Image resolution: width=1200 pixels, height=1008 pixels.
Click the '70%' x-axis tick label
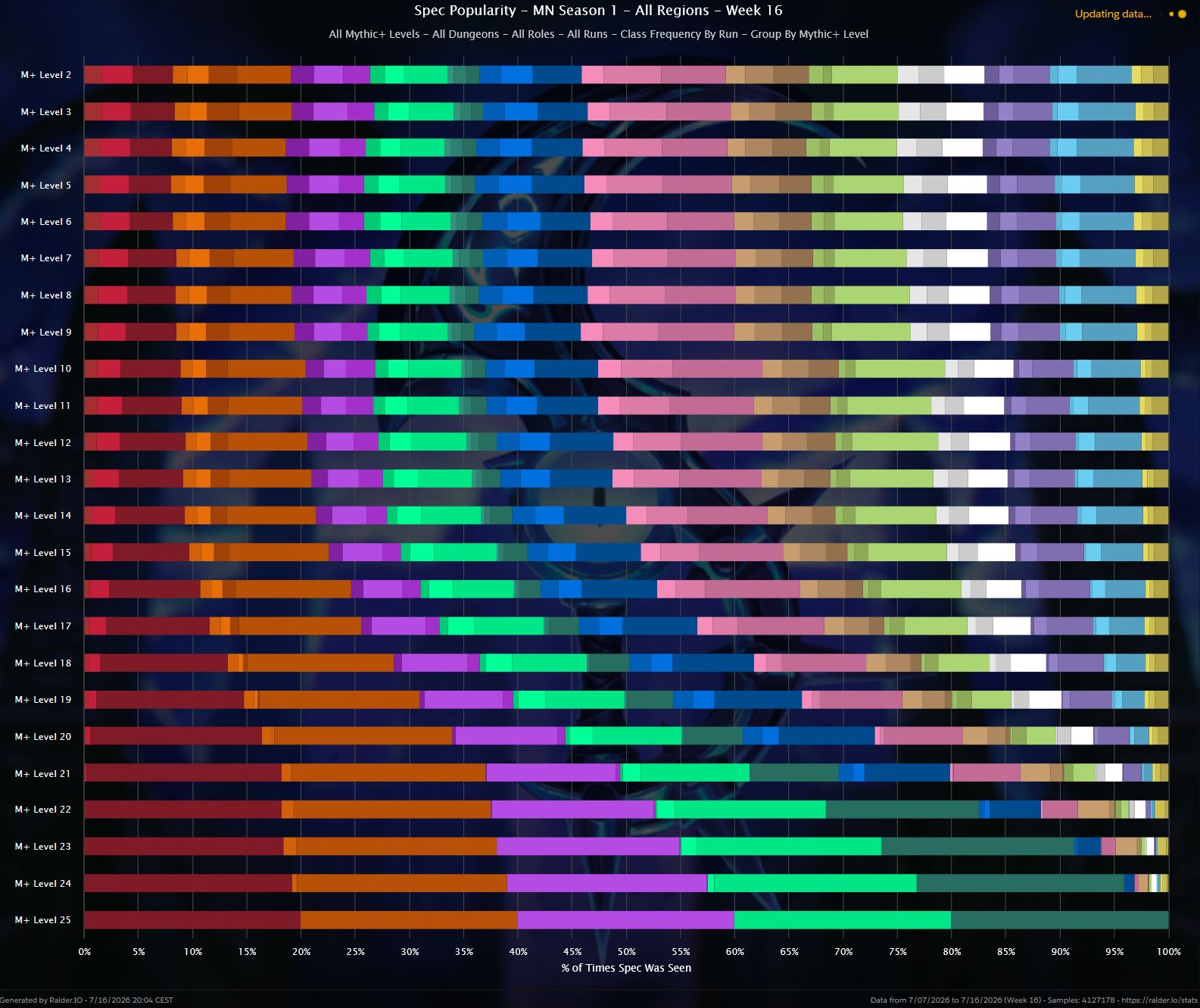pyautogui.click(x=843, y=952)
